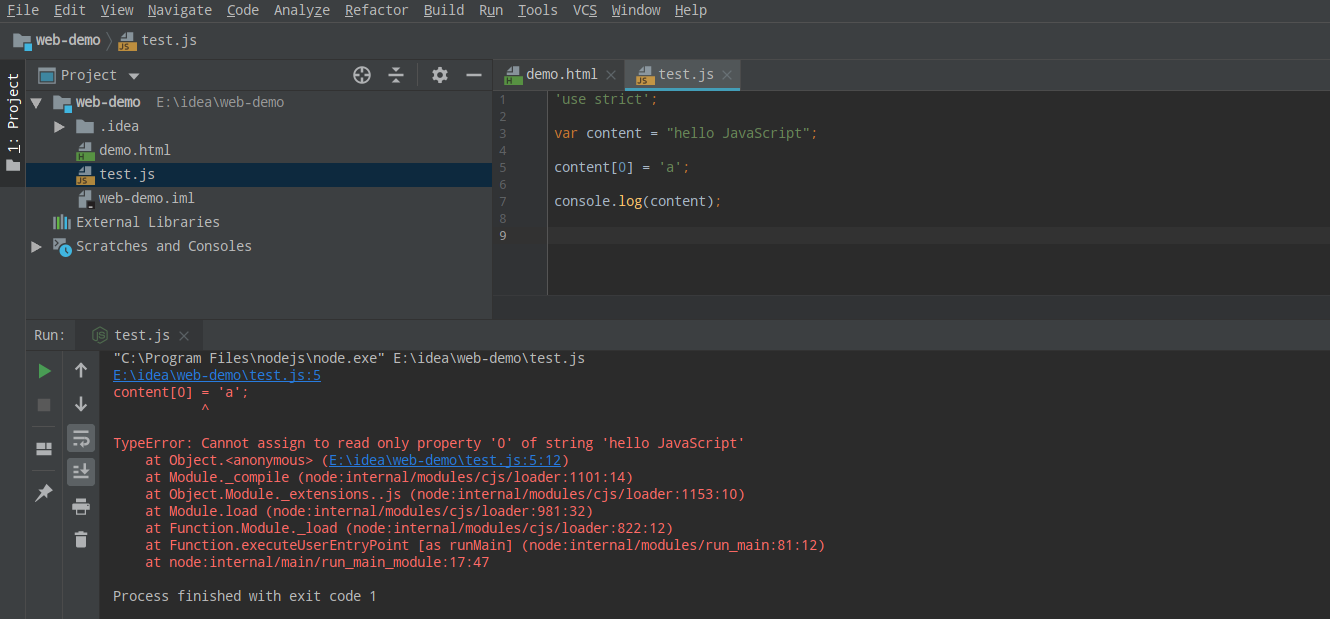1330x619 pixels.
Task: Click the Restore Layout icon in Run panel
Action: click(x=44, y=449)
